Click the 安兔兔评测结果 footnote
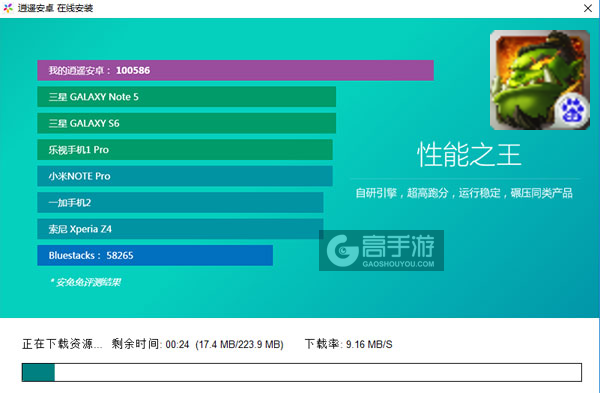This screenshot has width=600, height=393. (x=85, y=282)
